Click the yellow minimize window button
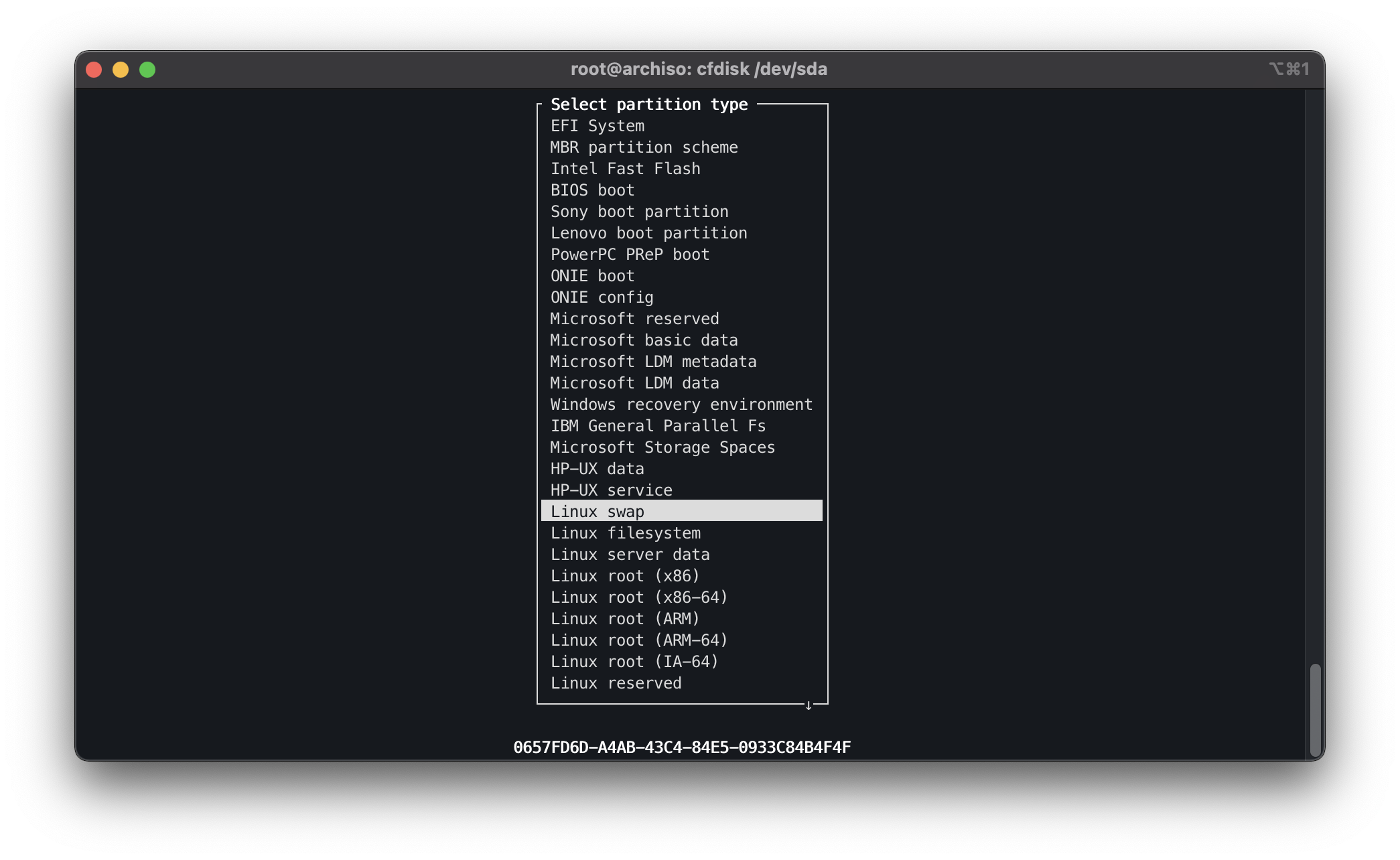Screen dimensions: 1400x860 coord(121,70)
